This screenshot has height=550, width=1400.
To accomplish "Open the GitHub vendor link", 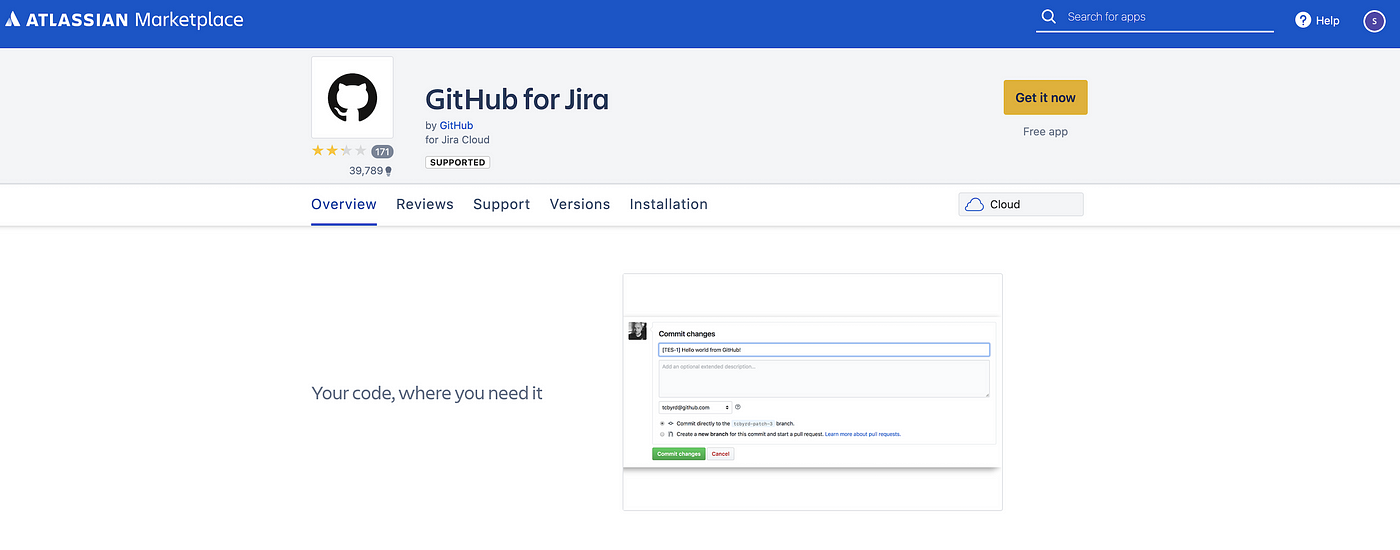I will coord(456,126).
